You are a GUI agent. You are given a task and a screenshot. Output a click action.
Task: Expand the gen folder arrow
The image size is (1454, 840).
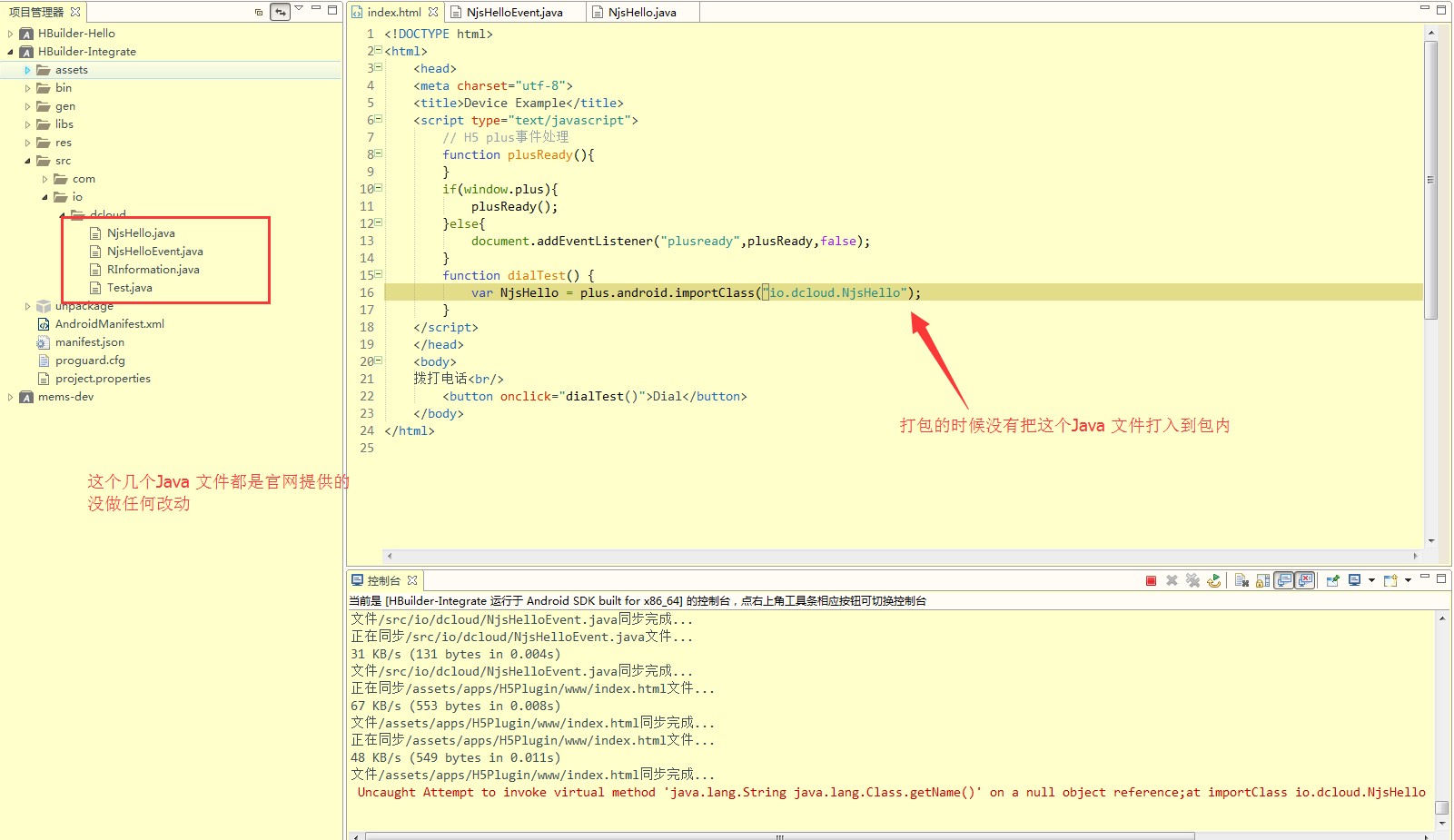tap(27, 106)
